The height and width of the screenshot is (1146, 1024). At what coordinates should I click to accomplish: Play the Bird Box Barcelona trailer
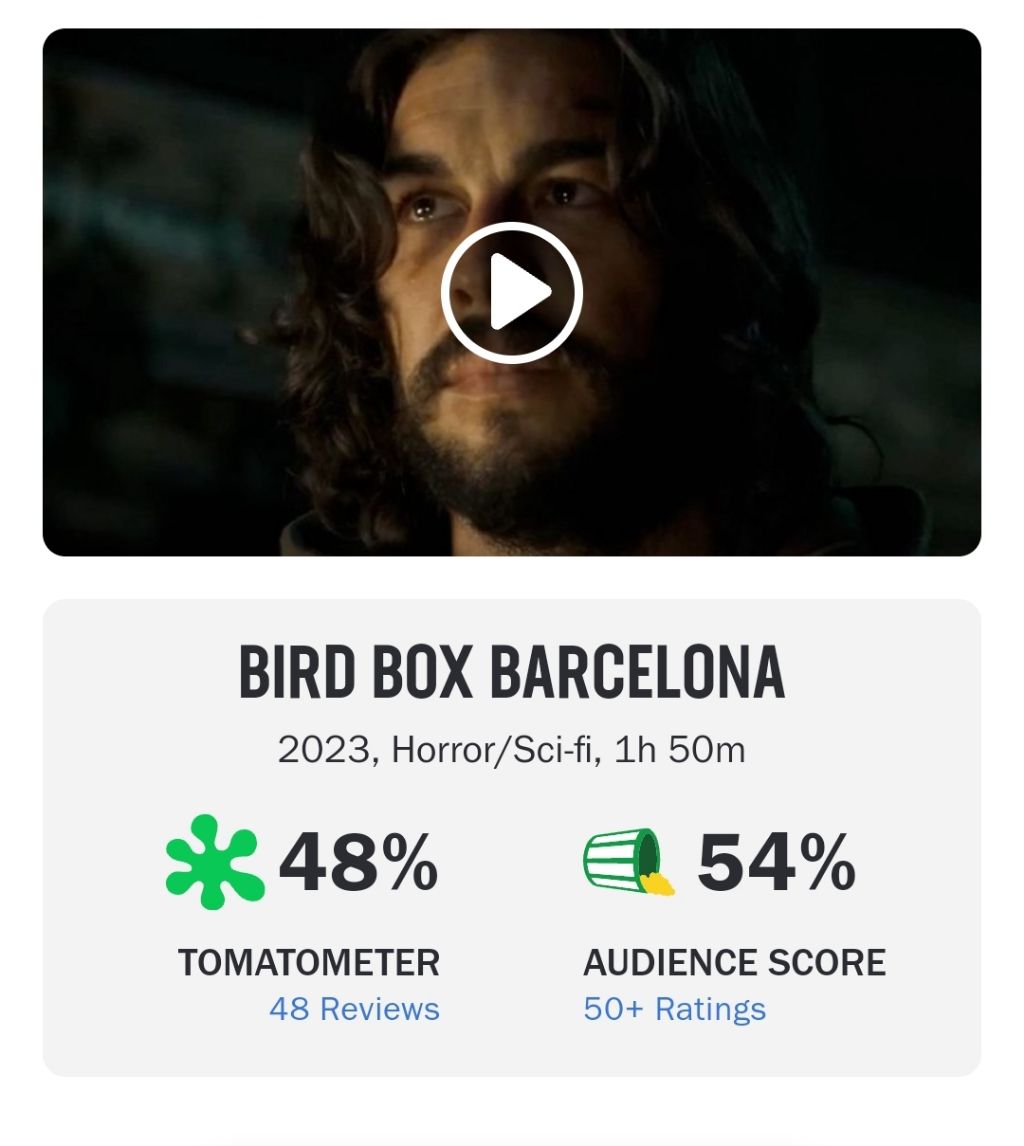511,293
